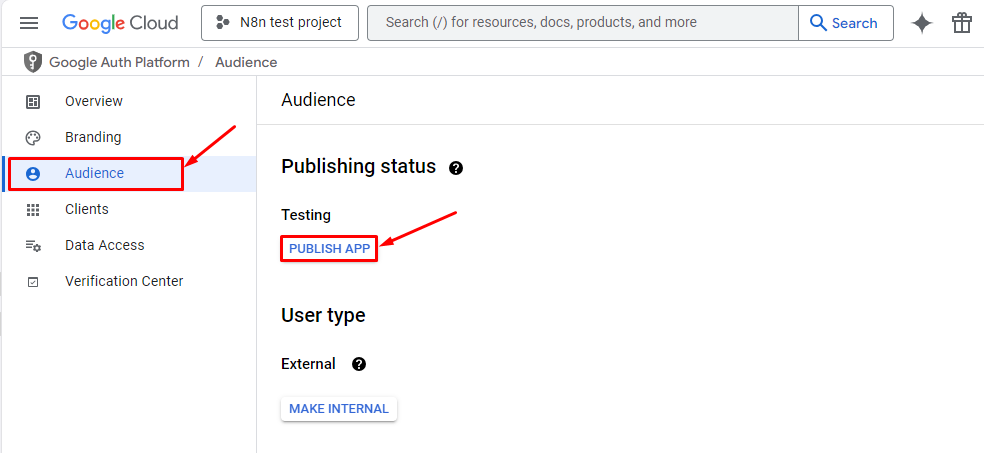The image size is (984, 453).
Task: Open Gemini sparkle assistant icon
Action: pos(922,23)
